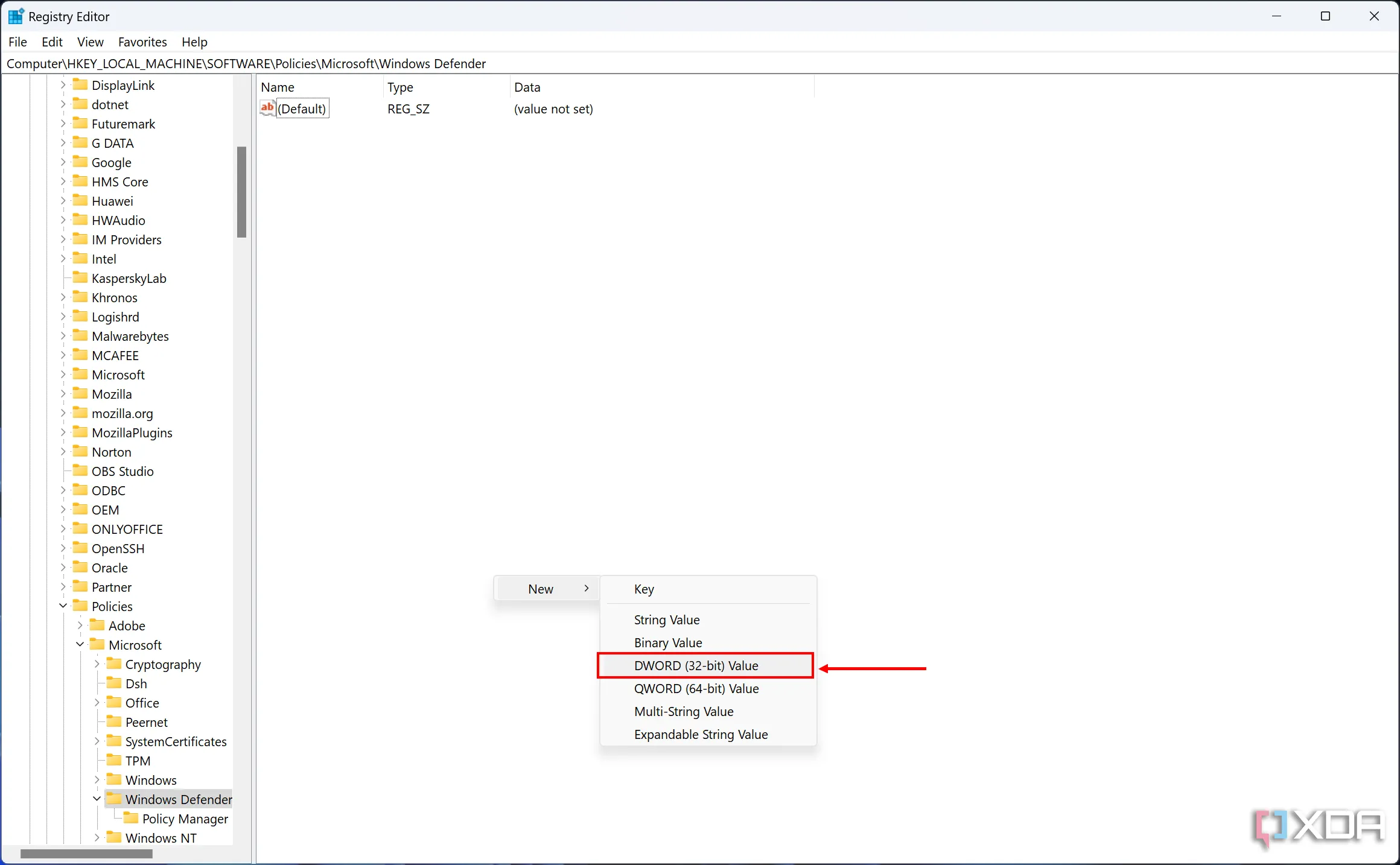Collapse the Windows Defender tree node
The image size is (1400, 865).
pyautogui.click(x=97, y=799)
